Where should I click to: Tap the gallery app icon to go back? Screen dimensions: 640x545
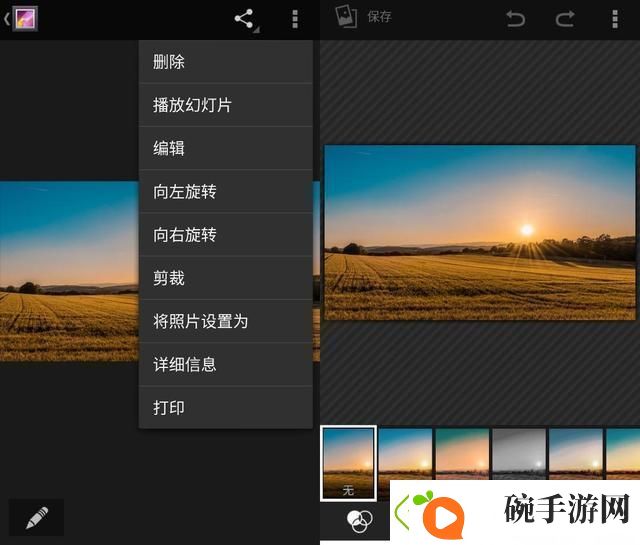pyautogui.click(x=25, y=19)
